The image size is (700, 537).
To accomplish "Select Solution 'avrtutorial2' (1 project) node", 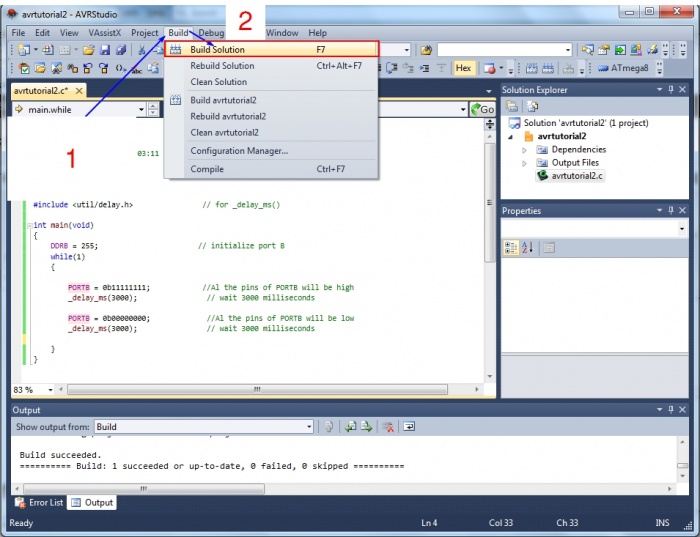I will [579, 123].
